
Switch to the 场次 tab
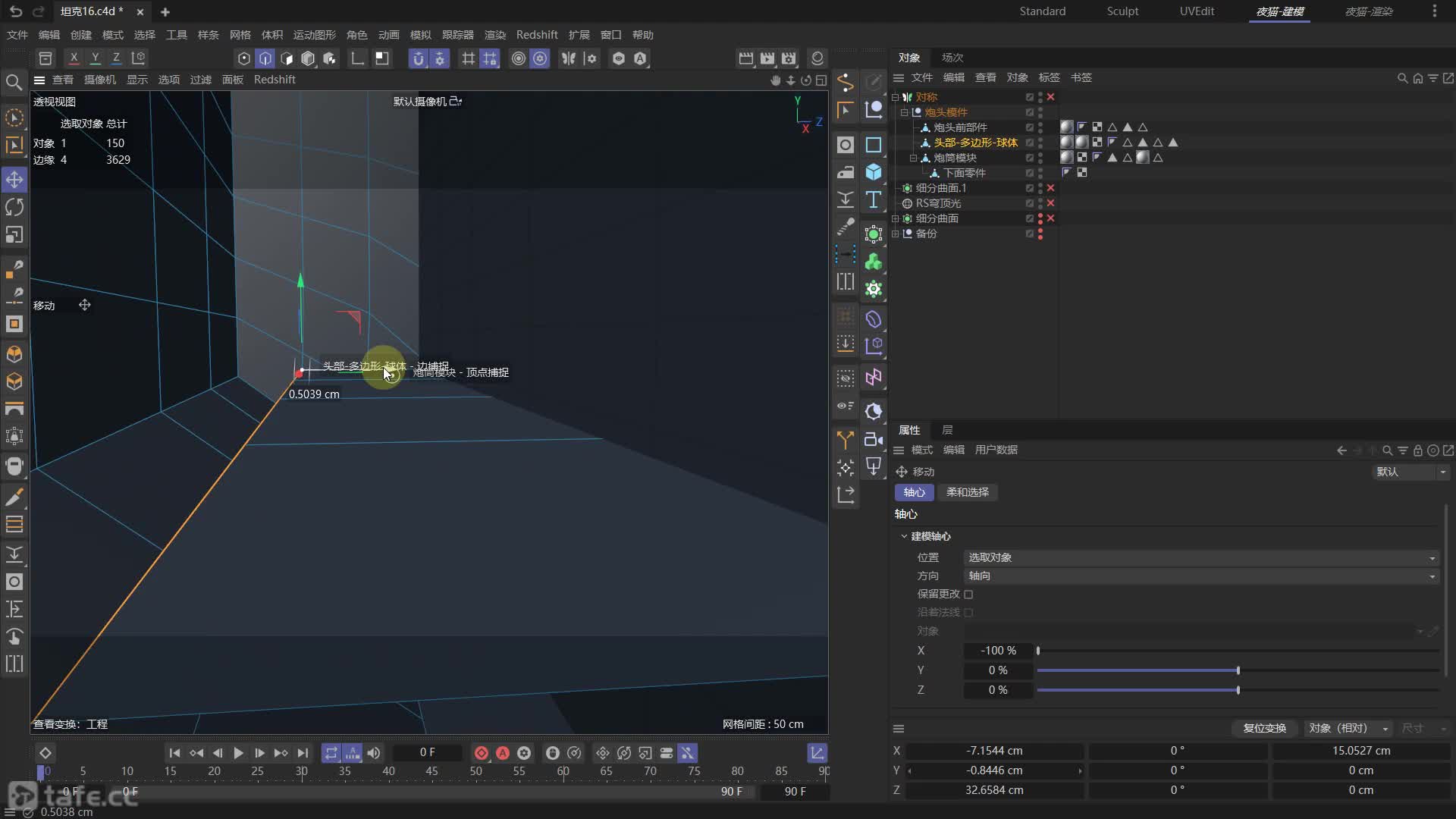click(952, 58)
